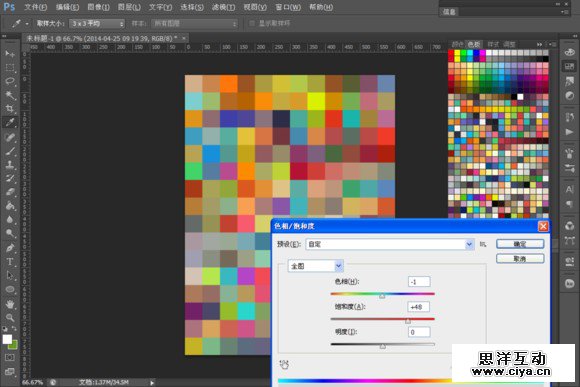Open the 窗口(W) menu
This screenshot has height=387, width=580.
[x=288, y=7]
